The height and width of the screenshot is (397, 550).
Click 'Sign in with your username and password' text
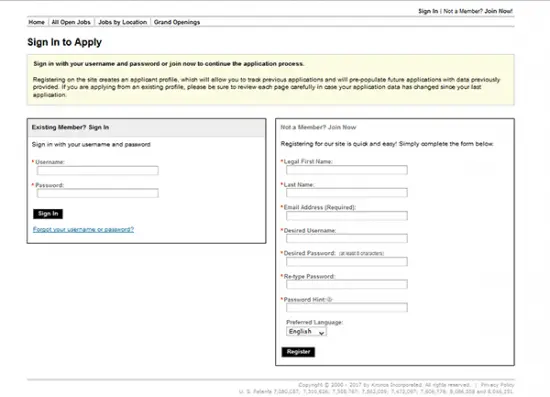point(91,144)
